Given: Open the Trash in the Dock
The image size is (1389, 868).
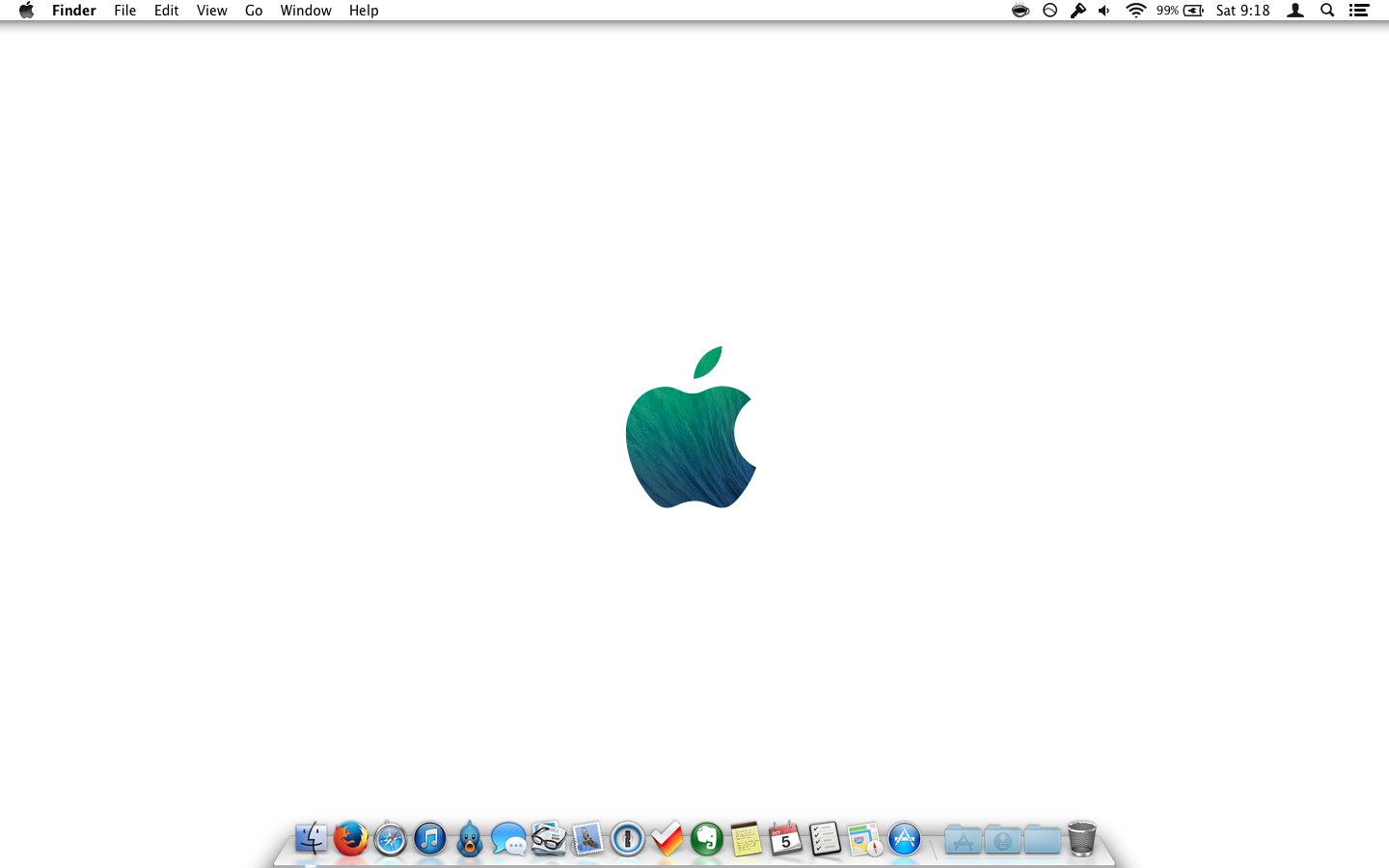Looking at the screenshot, I should point(1082,838).
